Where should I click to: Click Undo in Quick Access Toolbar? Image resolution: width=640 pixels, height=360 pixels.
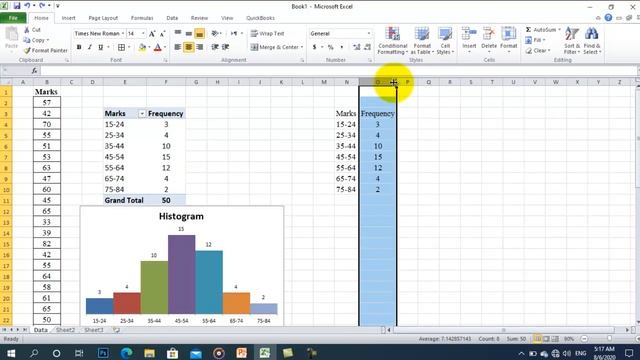[x=27, y=6]
